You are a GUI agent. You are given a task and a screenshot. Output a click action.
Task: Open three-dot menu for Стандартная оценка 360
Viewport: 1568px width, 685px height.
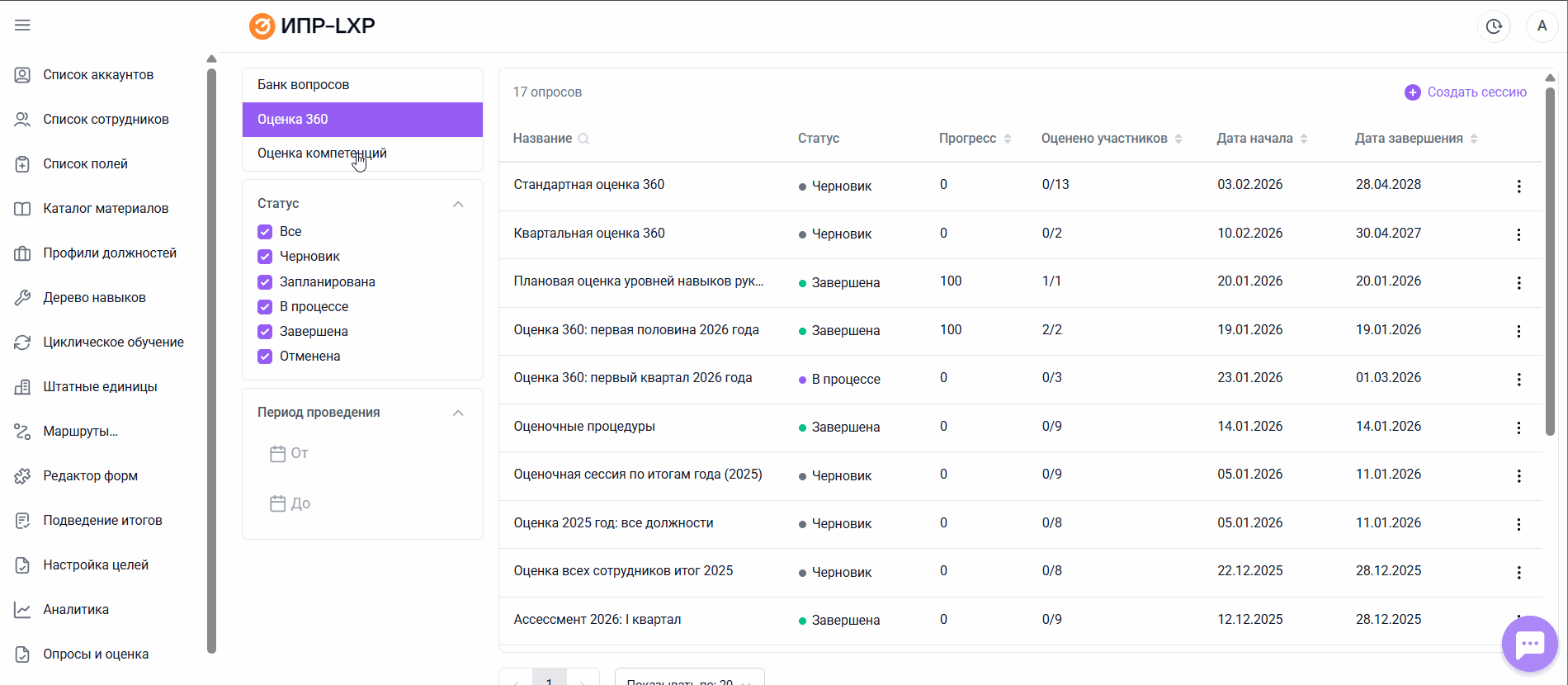coord(1518,187)
